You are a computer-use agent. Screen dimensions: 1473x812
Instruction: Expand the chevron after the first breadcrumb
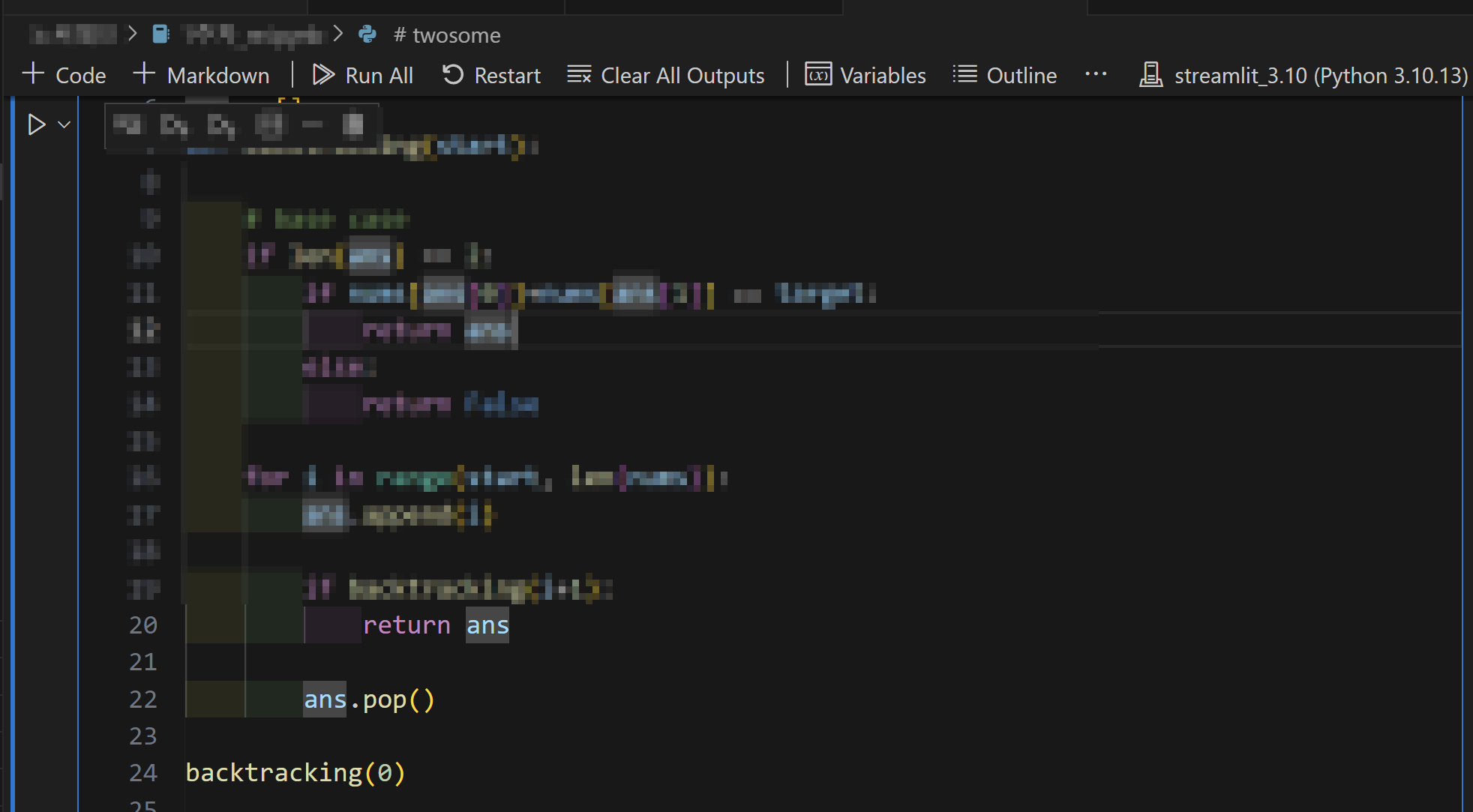133,34
